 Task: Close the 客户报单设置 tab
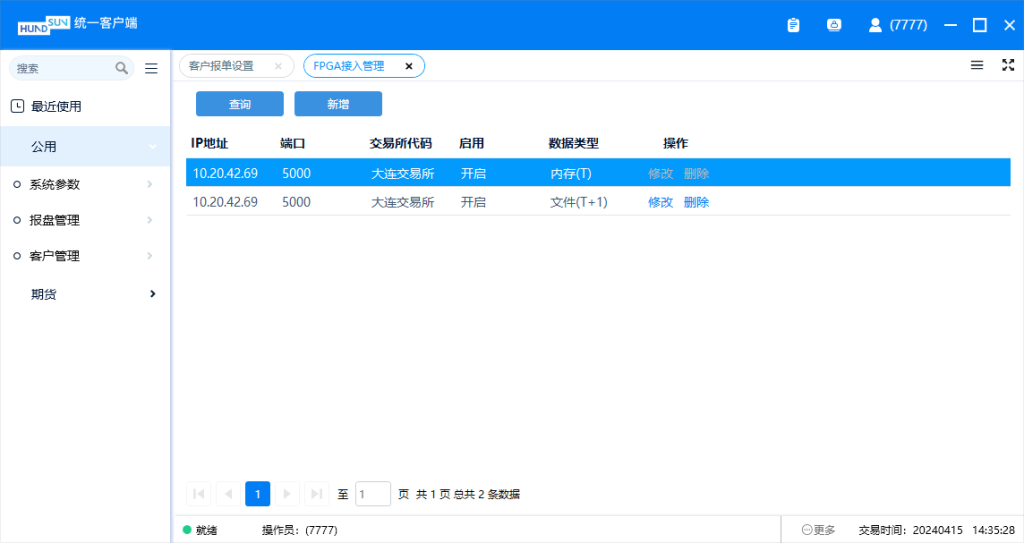pos(278,66)
